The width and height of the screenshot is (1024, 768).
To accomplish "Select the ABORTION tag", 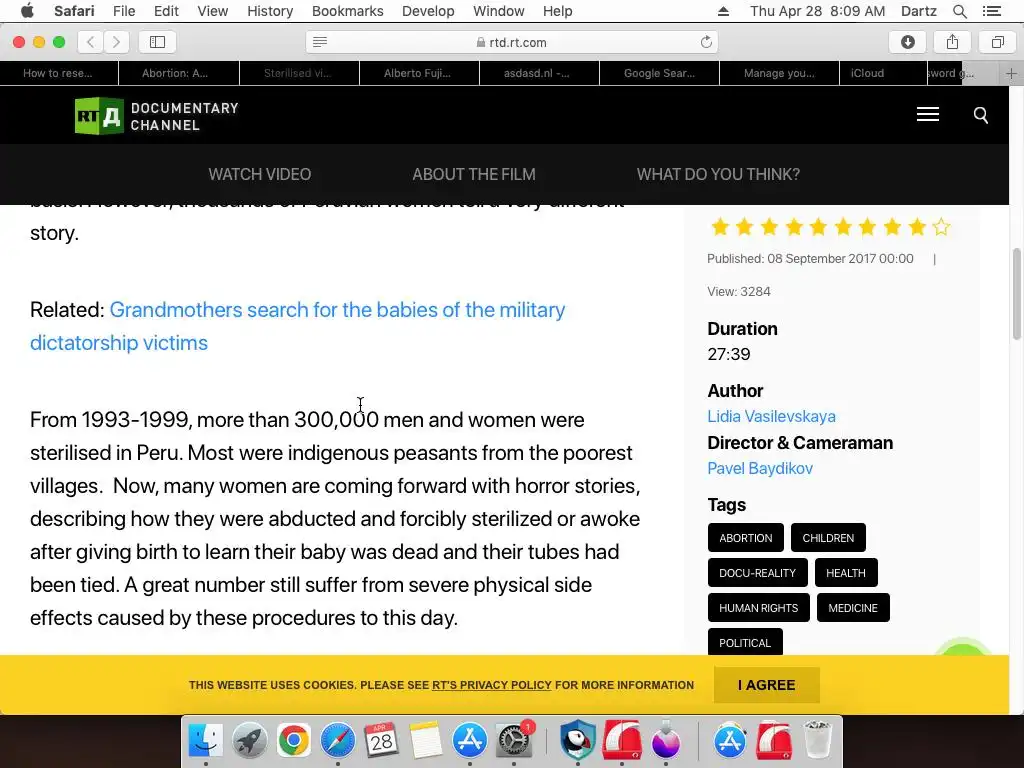I will click(745, 537).
